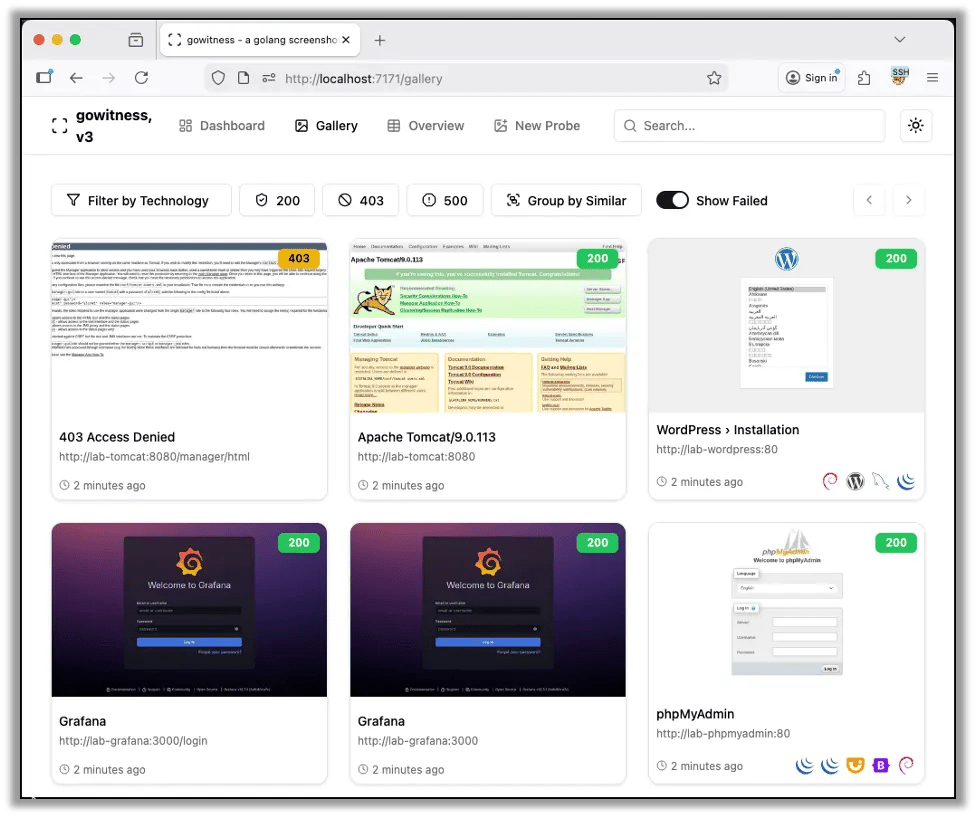
Task: Click the browser back arrow
Action: coord(76,78)
